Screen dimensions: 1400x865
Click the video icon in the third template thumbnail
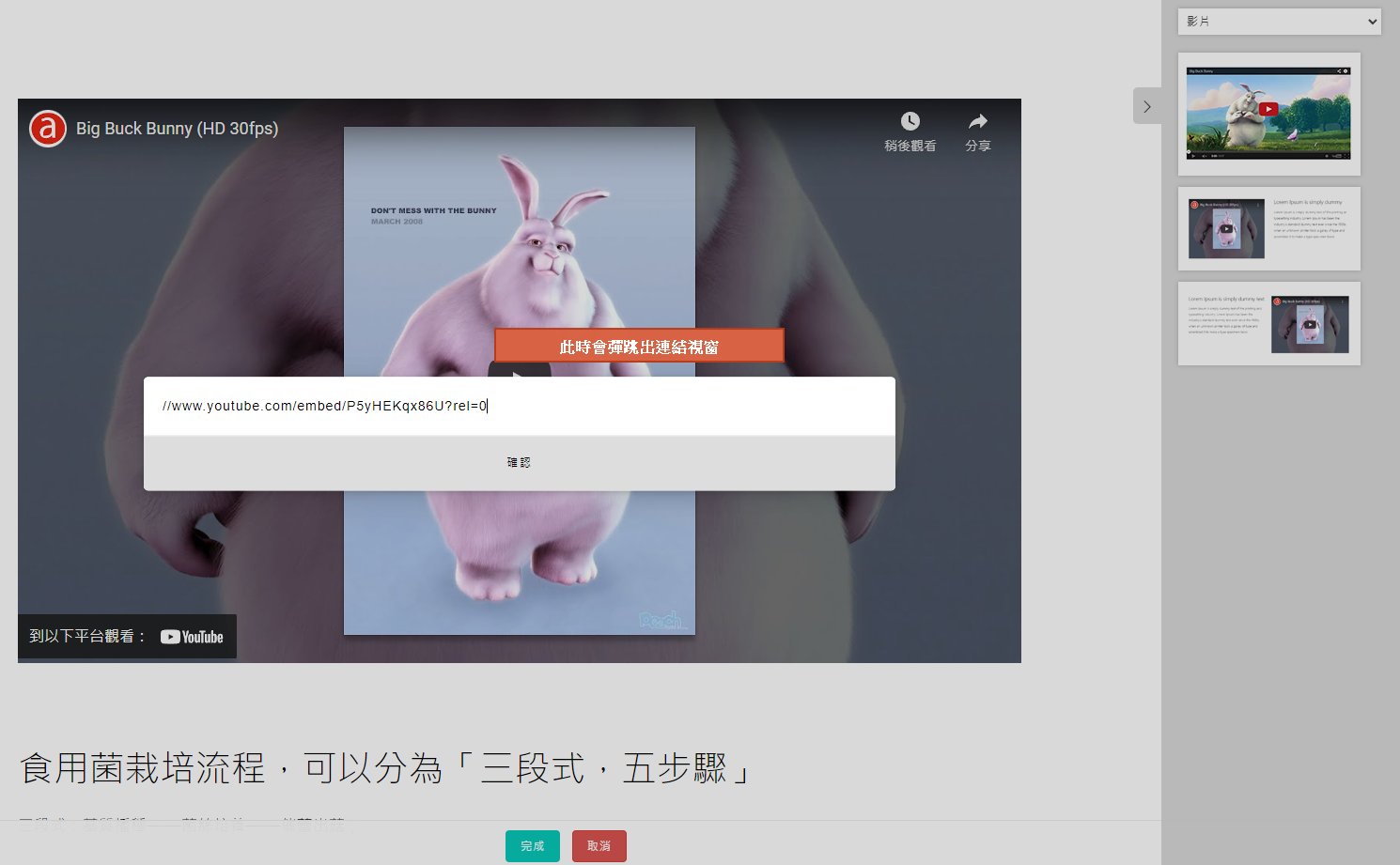click(1310, 325)
